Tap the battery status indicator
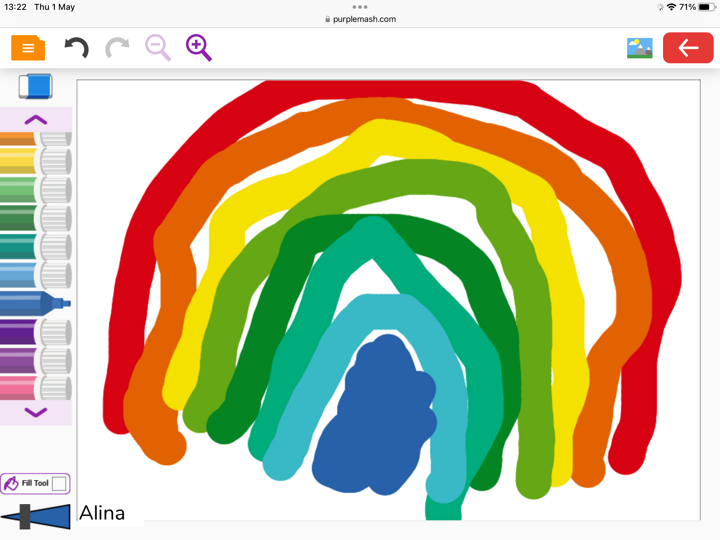720x540 pixels. pos(706,7)
